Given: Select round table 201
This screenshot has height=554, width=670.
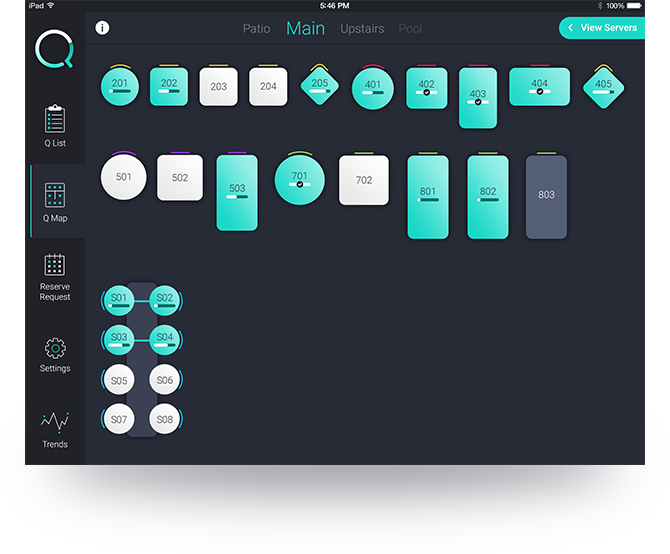Looking at the screenshot, I should tap(120, 86).
